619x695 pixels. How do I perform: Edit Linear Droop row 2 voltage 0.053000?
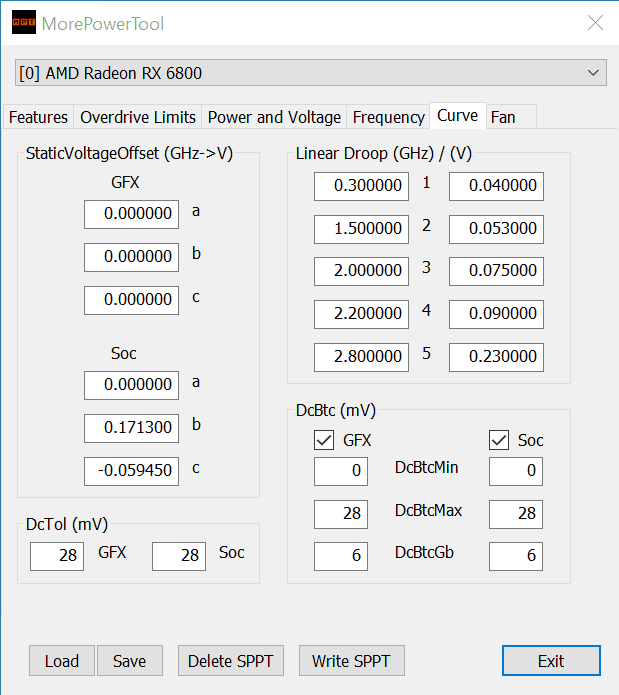click(496, 229)
